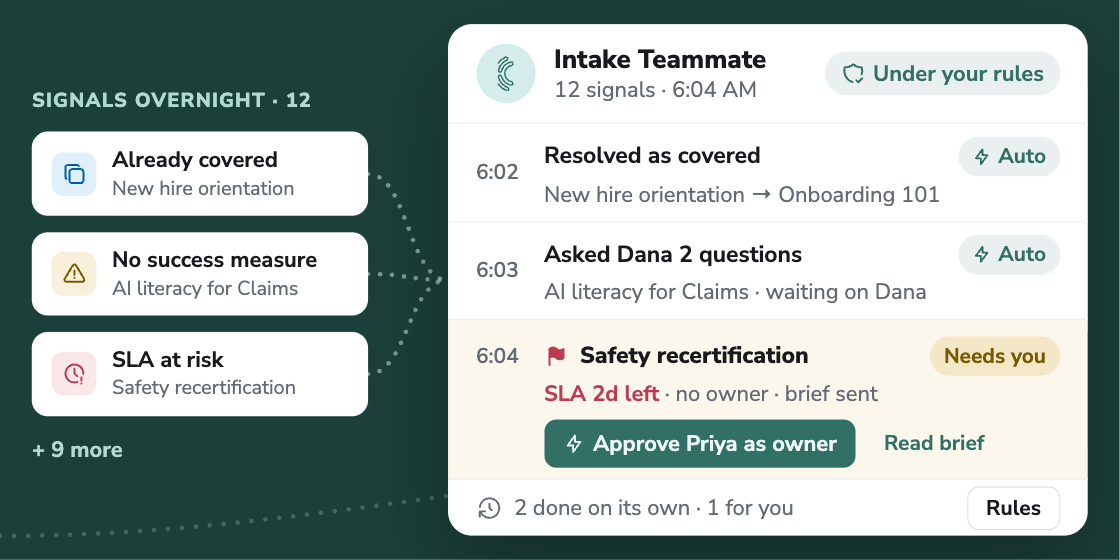The height and width of the screenshot is (560, 1120).
Task: Click the Auto badge on Resolved as covered
Action: click(x=1009, y=156)
